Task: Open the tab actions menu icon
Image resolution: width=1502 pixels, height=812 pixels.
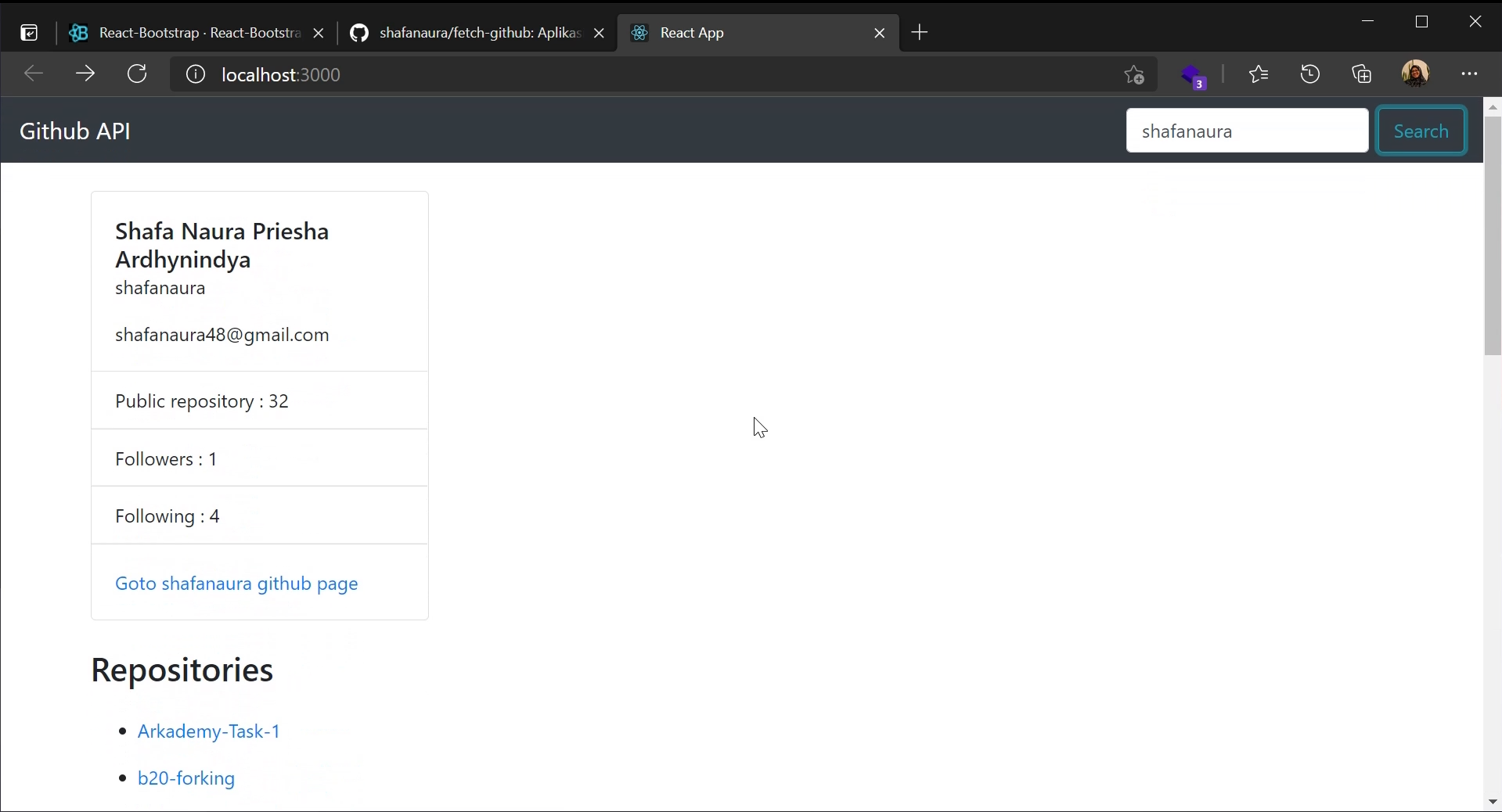Action: (x=29, y=33)
